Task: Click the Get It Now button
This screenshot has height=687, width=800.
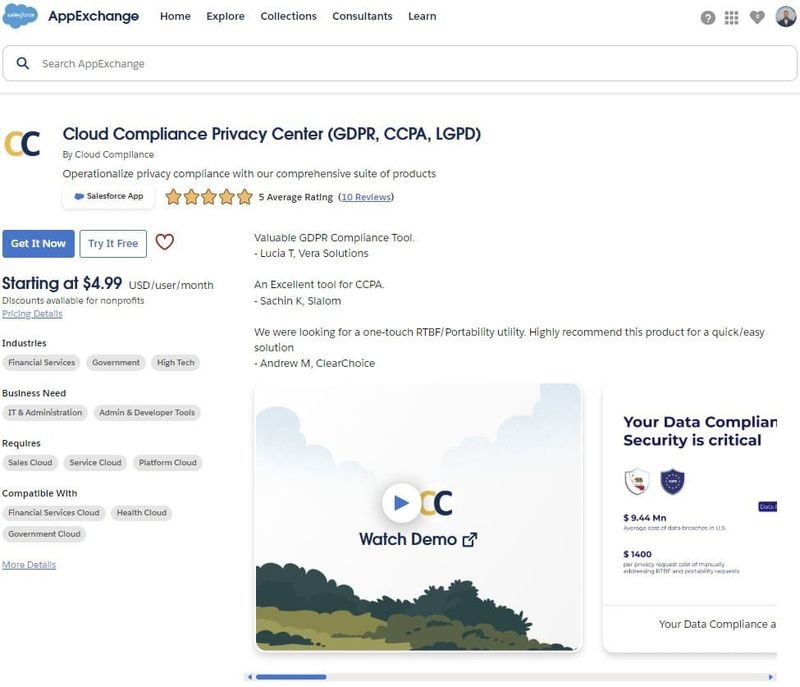Action: 38,244
